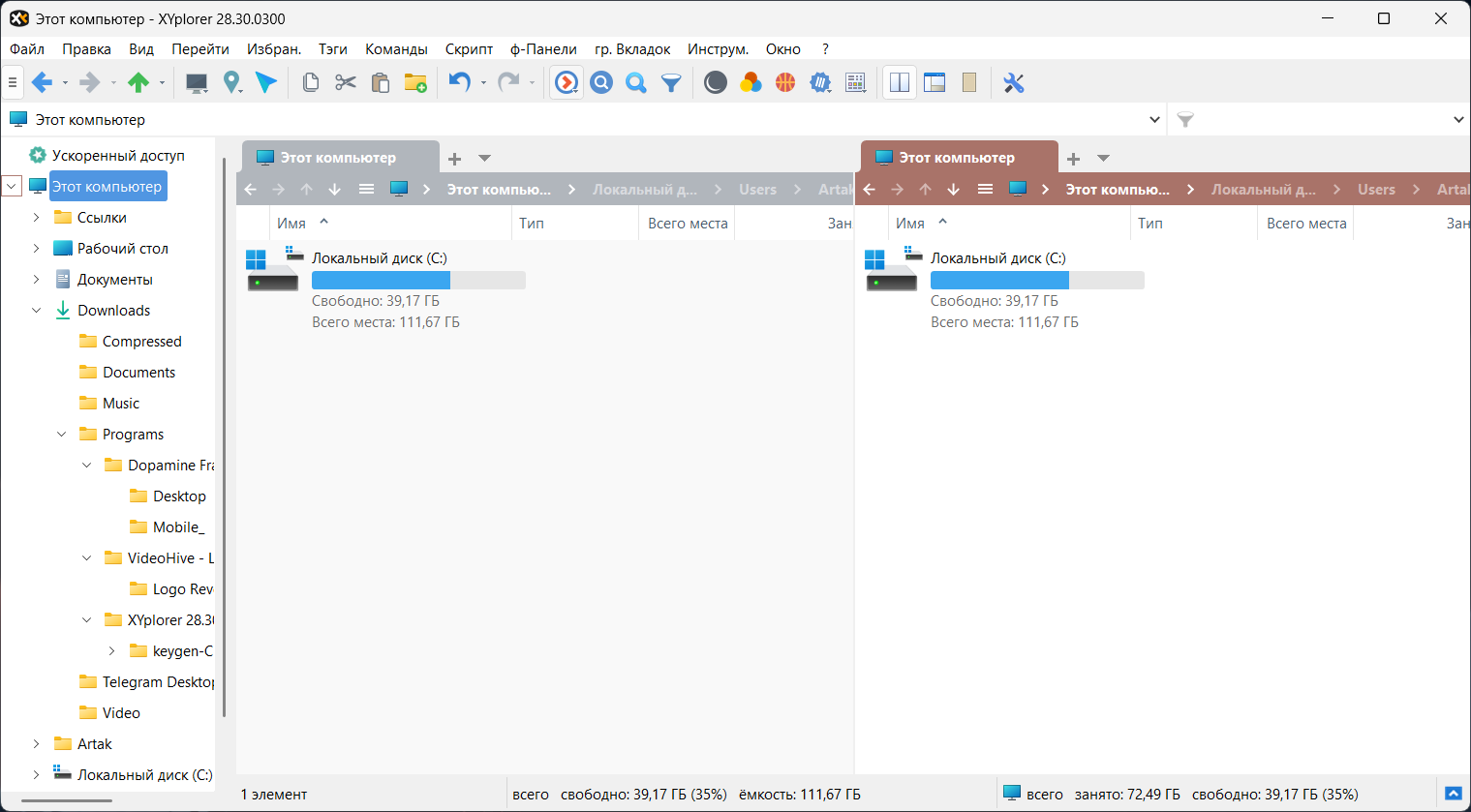
Task: Click the left pane disk usage bar
Action: 418,281
